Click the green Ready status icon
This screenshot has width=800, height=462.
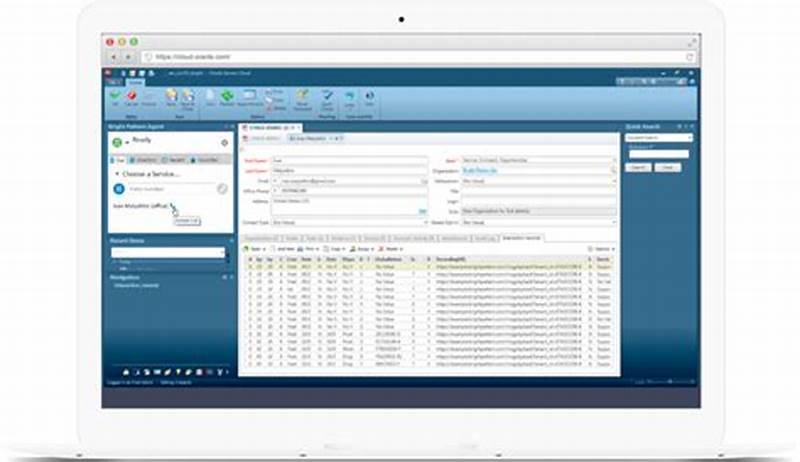coord(117,143)
